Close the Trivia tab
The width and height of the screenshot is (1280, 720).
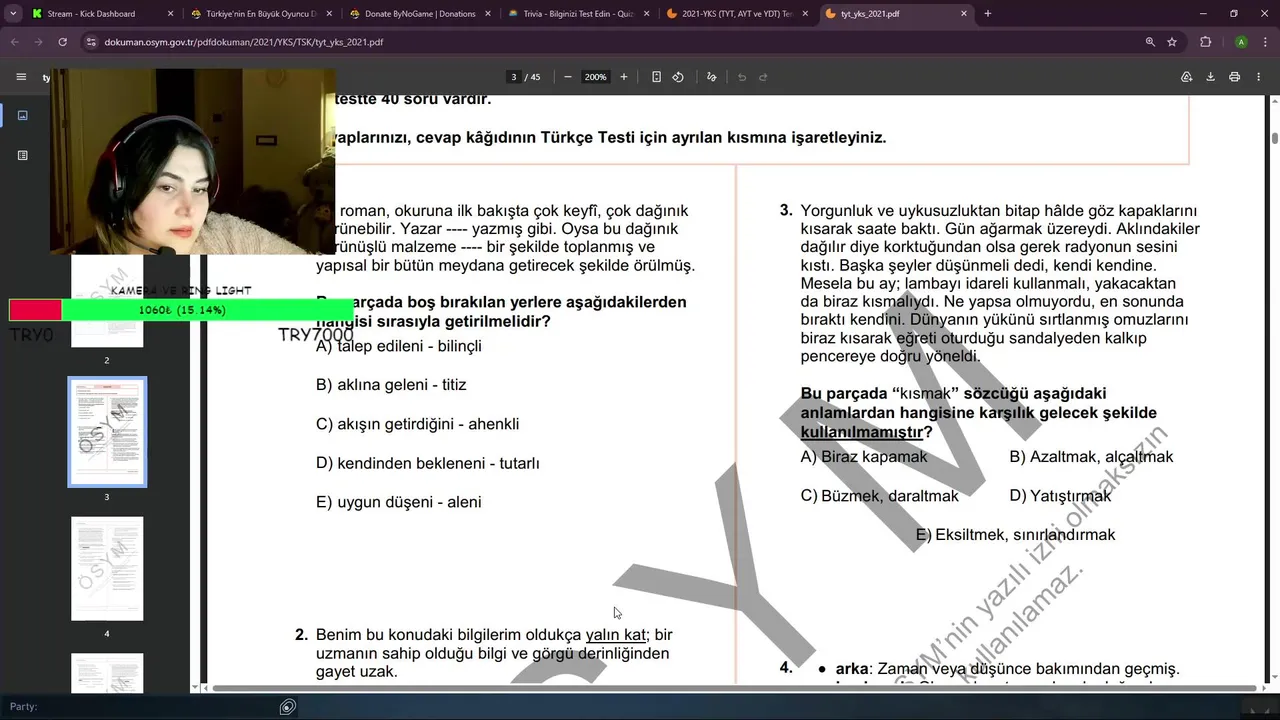point(647,14)
